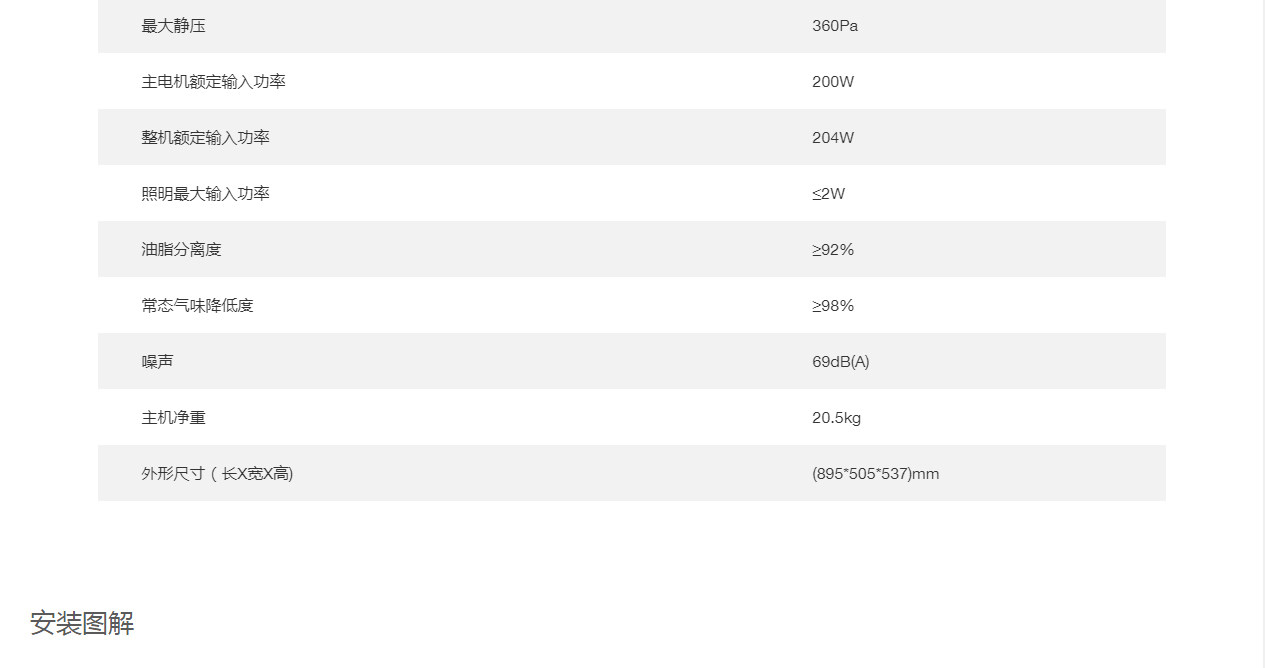
Task: Click the 油脂分离度 row label
Action: coord(181,250)
